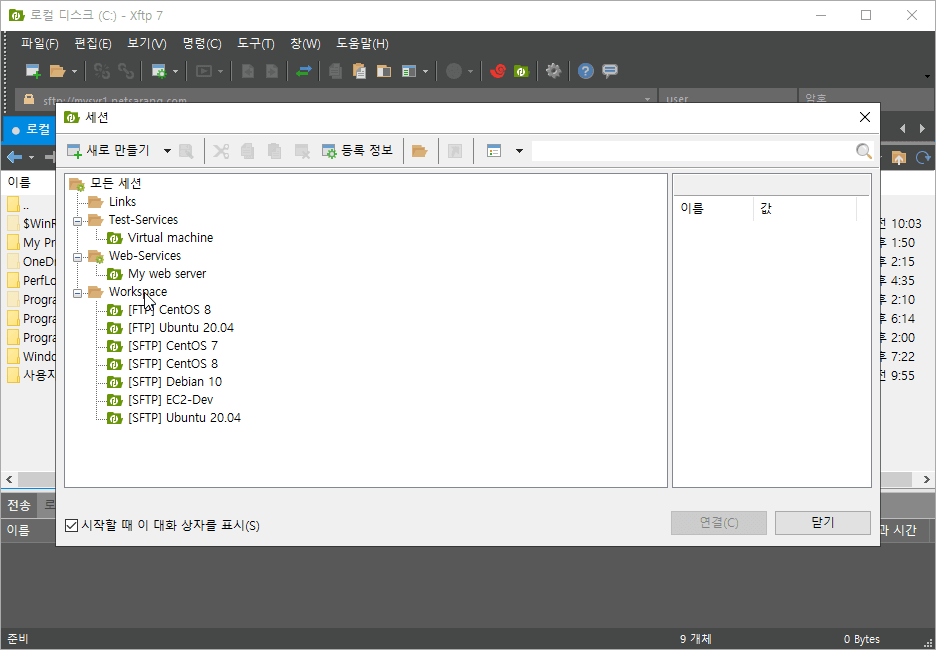Screen dimensions: 936x650
Task: Click the green-blue synchronize arrows icon
Action: tap(304, 71)
